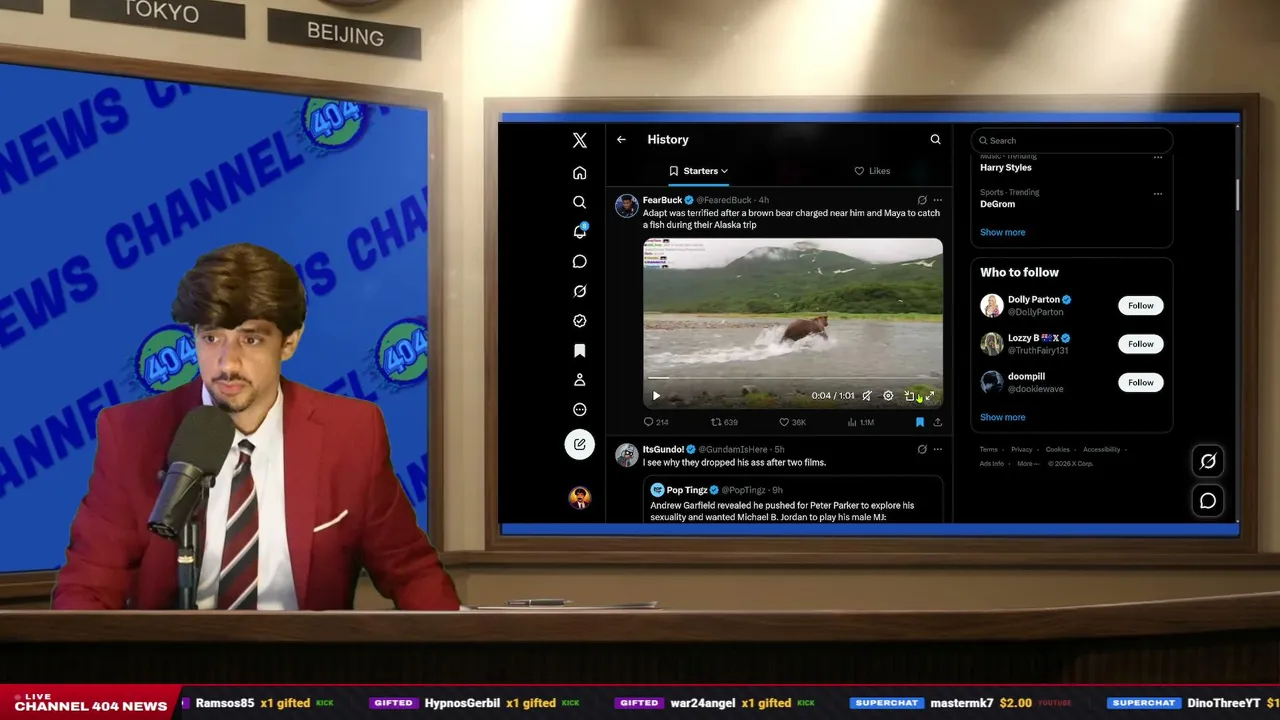1280x720 pixels.
Task: Open the quoted Pop Tingz post
Action: tap(793, 499)
